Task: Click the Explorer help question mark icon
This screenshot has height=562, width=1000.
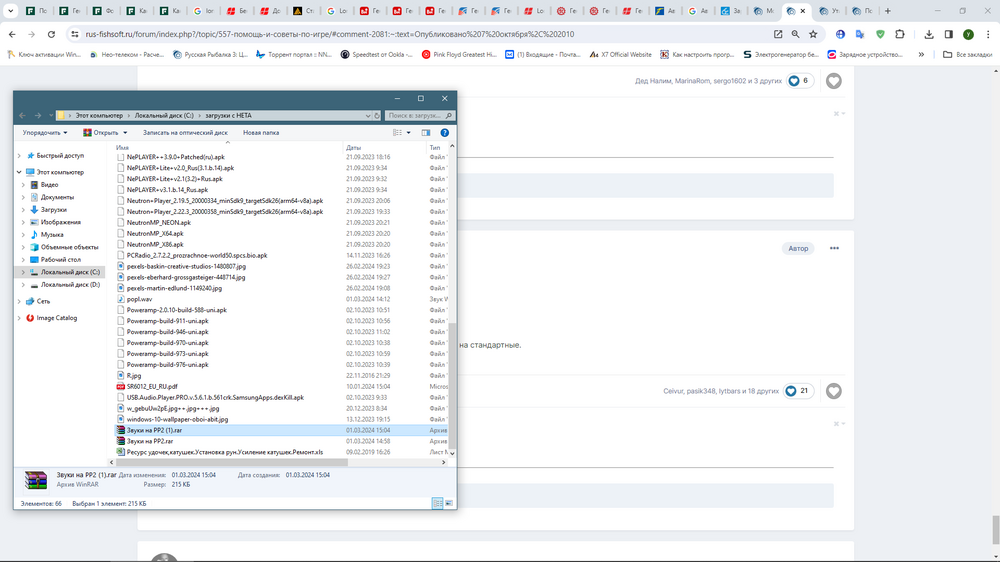Action: 445,132
